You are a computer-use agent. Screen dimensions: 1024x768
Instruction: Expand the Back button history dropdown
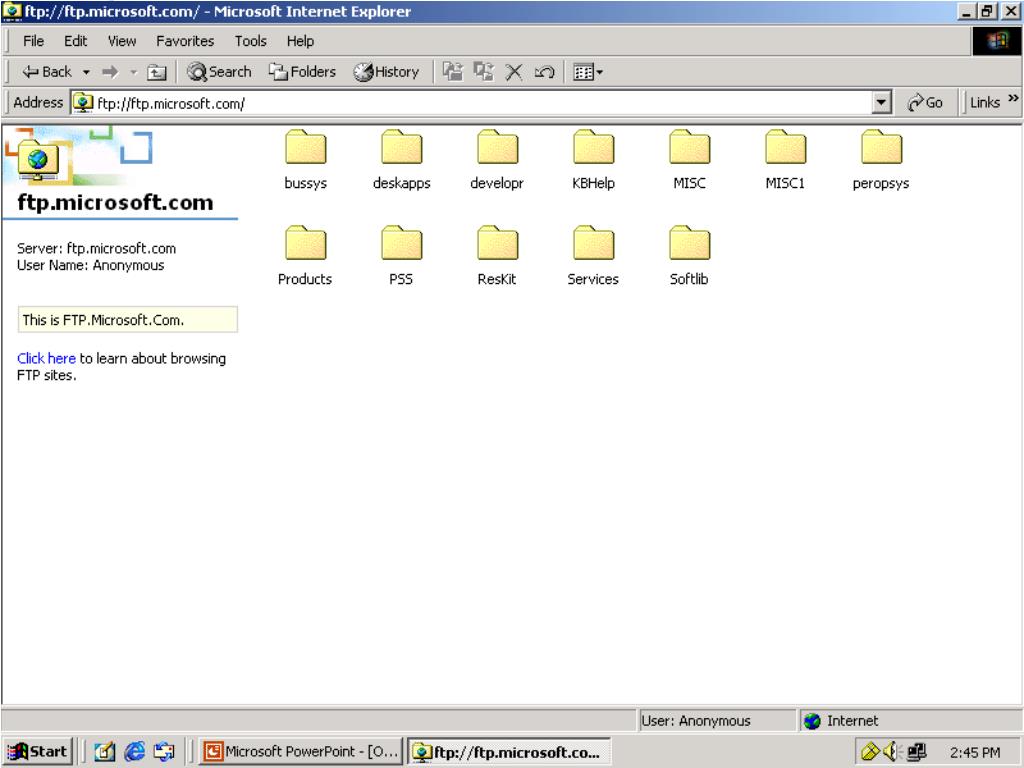pyautogui.click(x=86, y=72)
